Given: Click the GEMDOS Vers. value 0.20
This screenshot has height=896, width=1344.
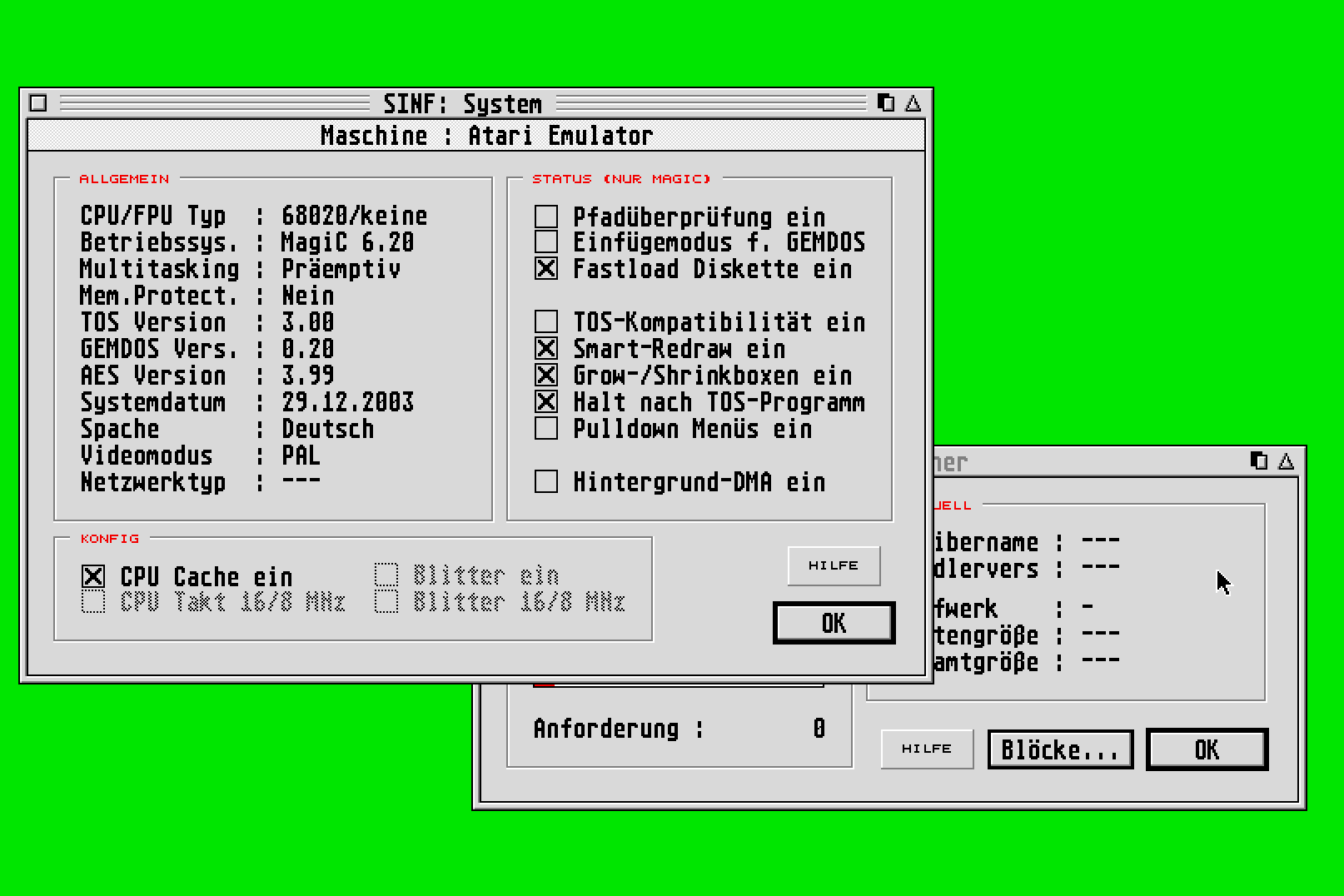Looking at the screenshot, I should pyautogui.click(x=307, y=349).
